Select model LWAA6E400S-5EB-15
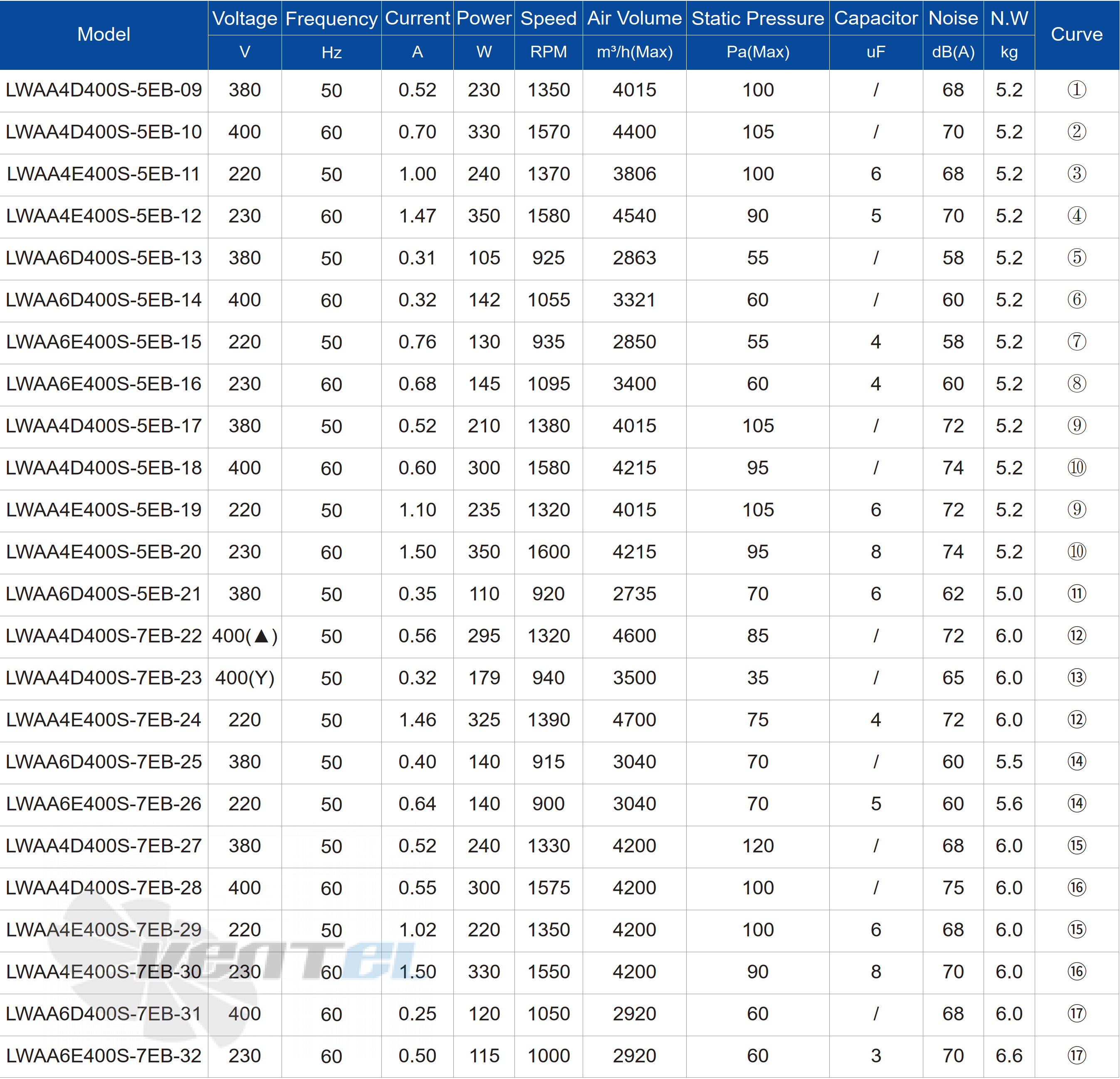The height and width of the screenshot is (1079, 1120). coord(104,341)
